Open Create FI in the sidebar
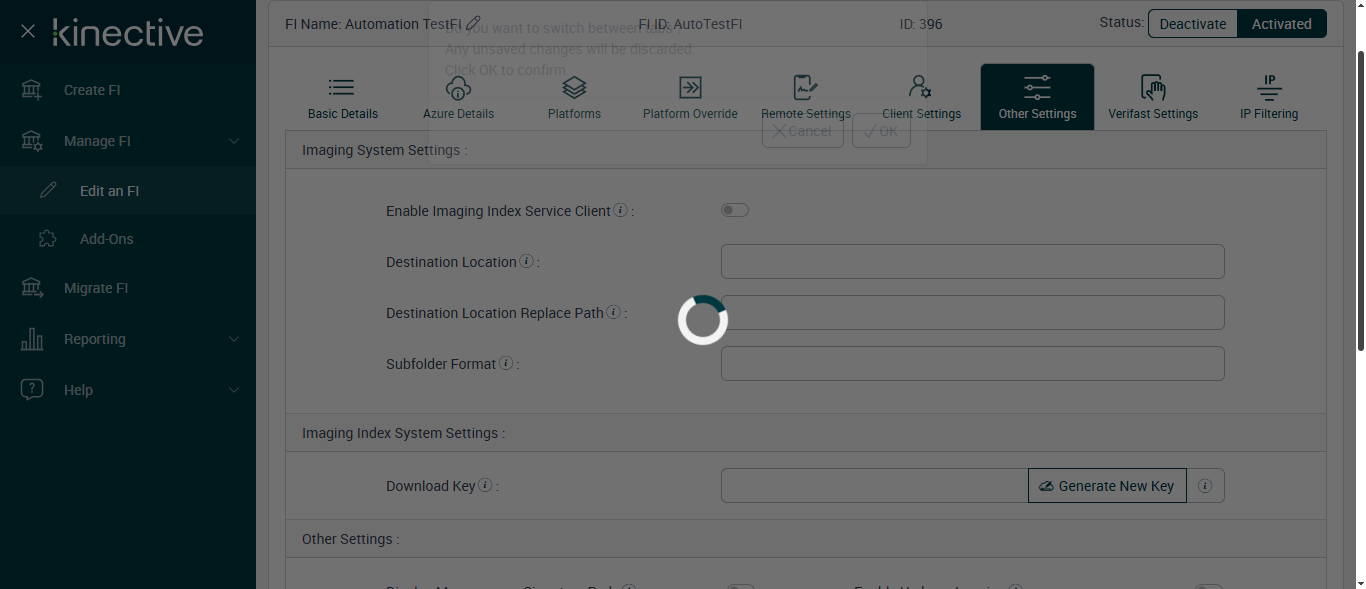 click(92, 90)
